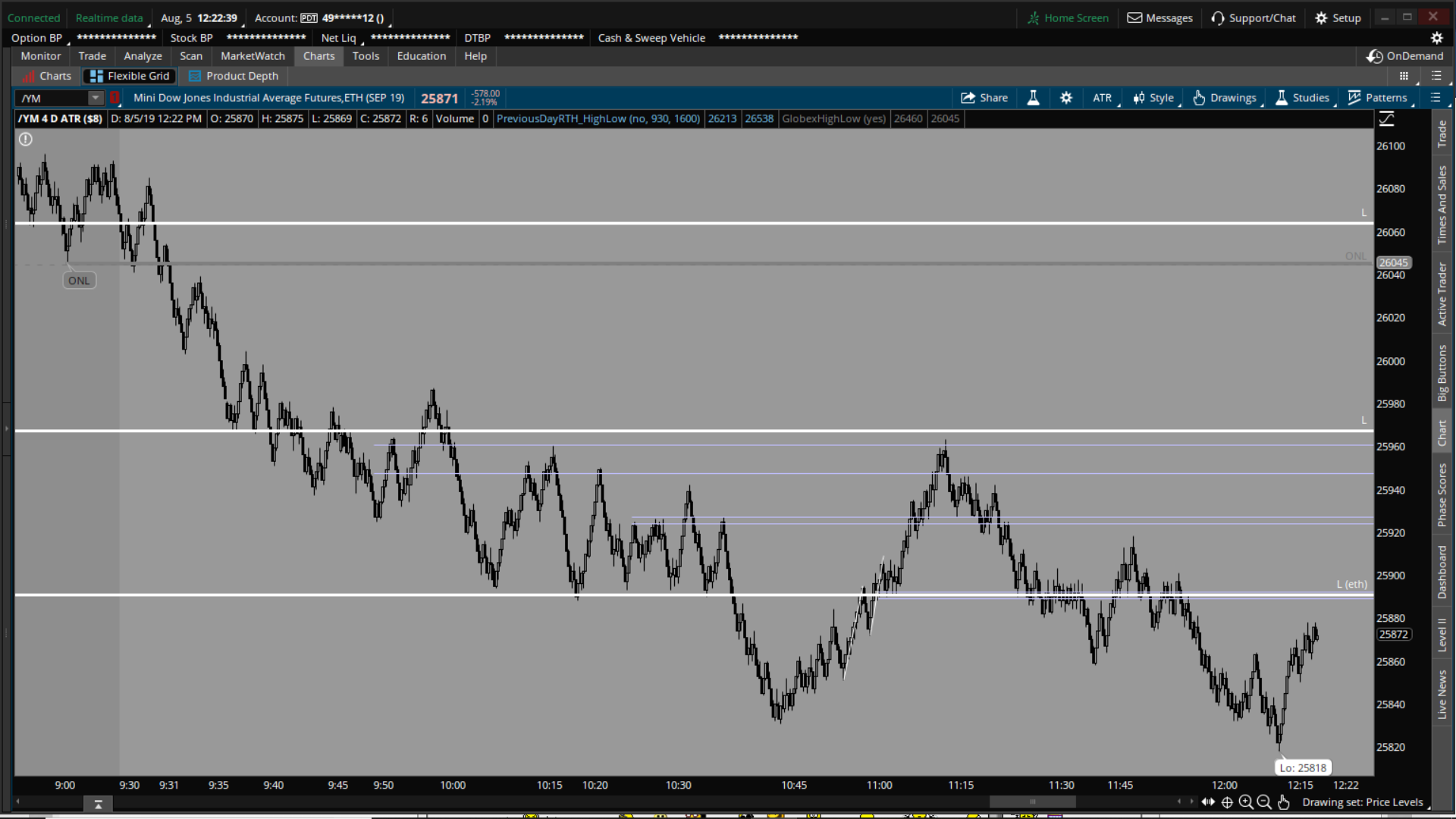Expand the /YM symbol dropdown arrow

pos(96,98)
